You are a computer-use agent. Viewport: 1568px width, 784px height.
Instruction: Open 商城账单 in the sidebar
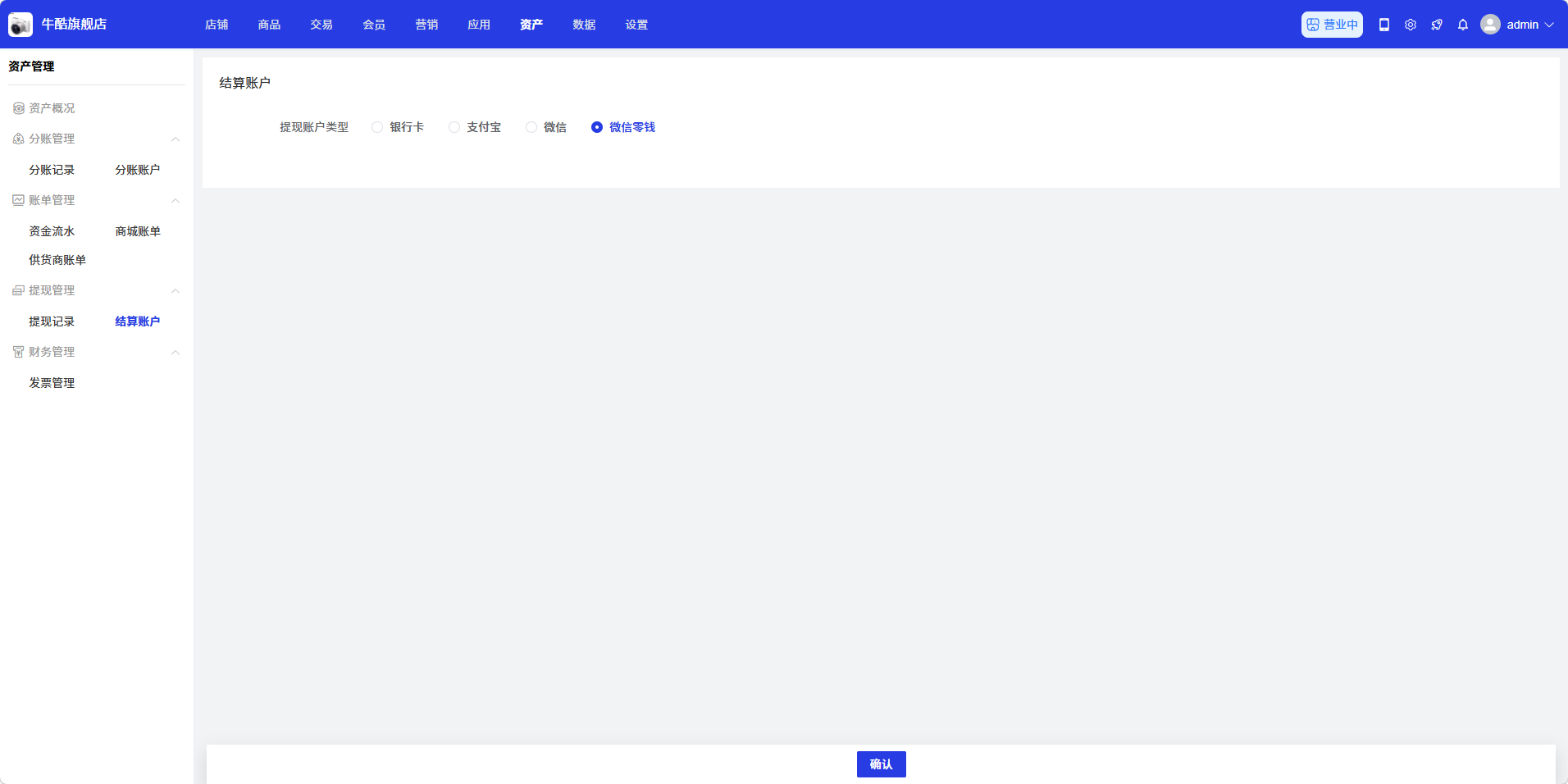coord(138,231)
